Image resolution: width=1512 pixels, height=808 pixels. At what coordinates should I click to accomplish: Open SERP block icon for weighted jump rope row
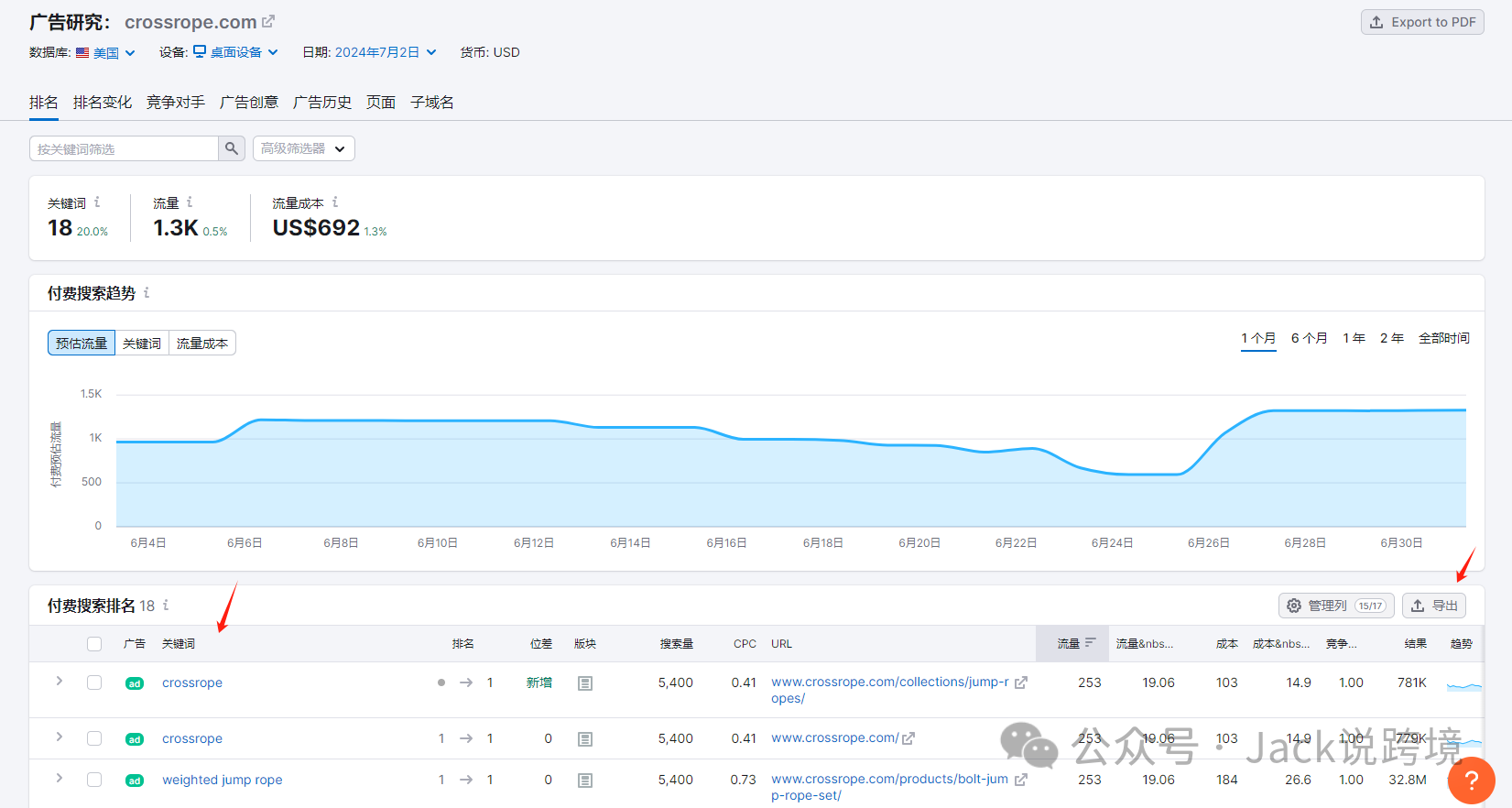(x=585, y=781)
